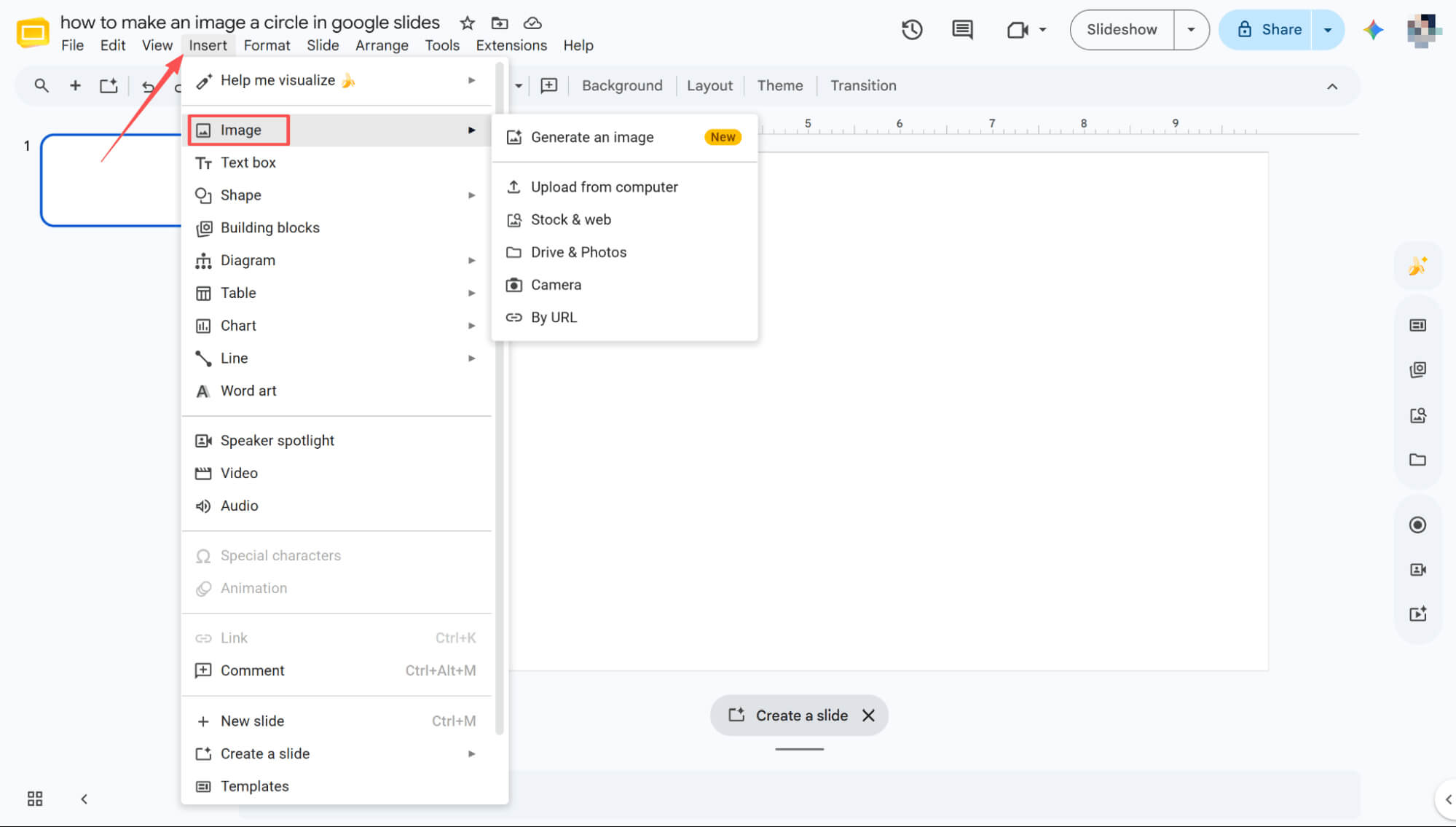Screen dimensions: 1456x827
Task: Open the Help me visualize side panel icon
Action: (x=1417, y=266)
